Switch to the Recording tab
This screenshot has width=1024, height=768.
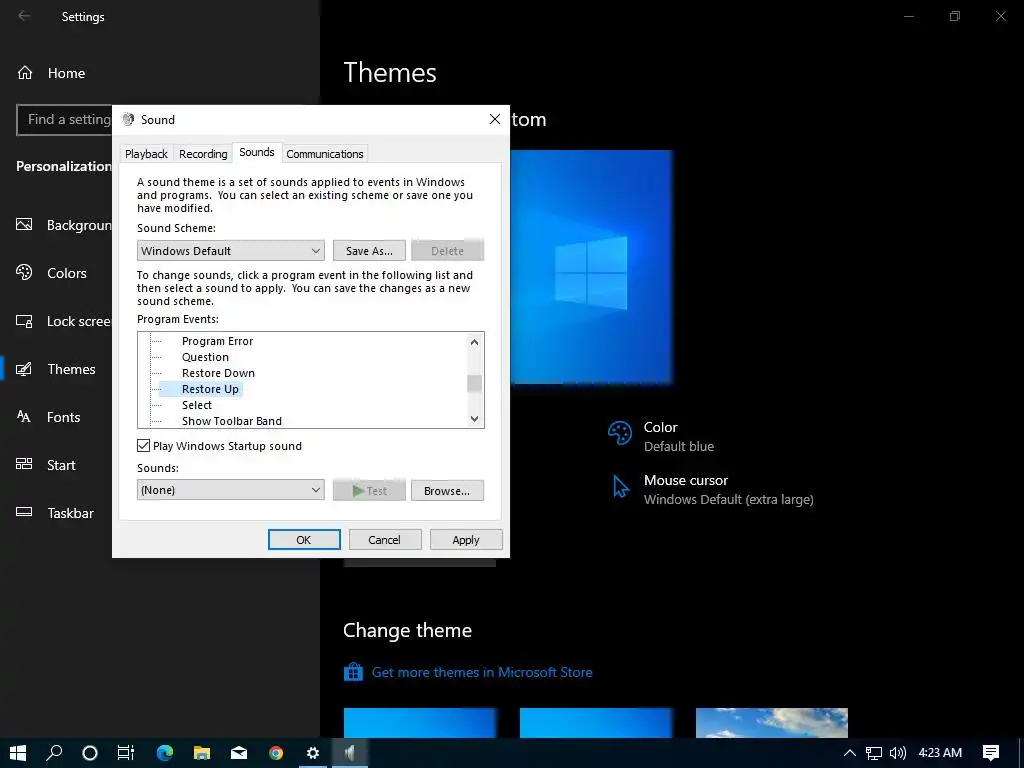203,153
